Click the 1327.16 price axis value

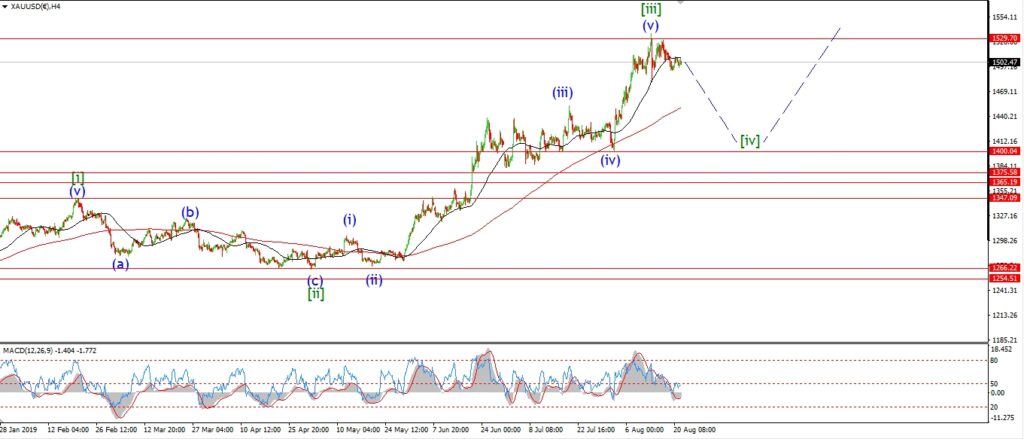[x=1005, y=216]
